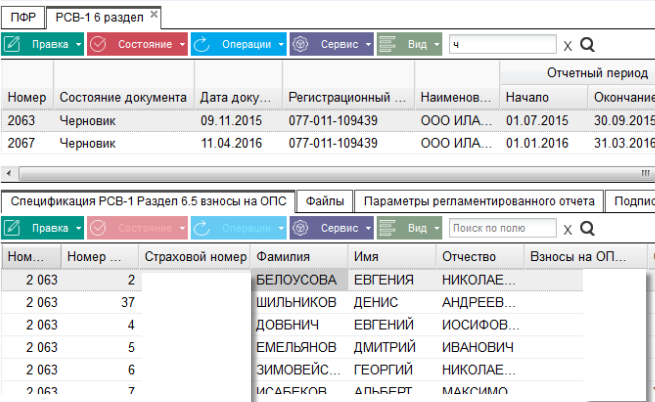Screen dimensions: 655x402
Task: Click the upper Вид lines icon
Action: (x=387, y=44)
